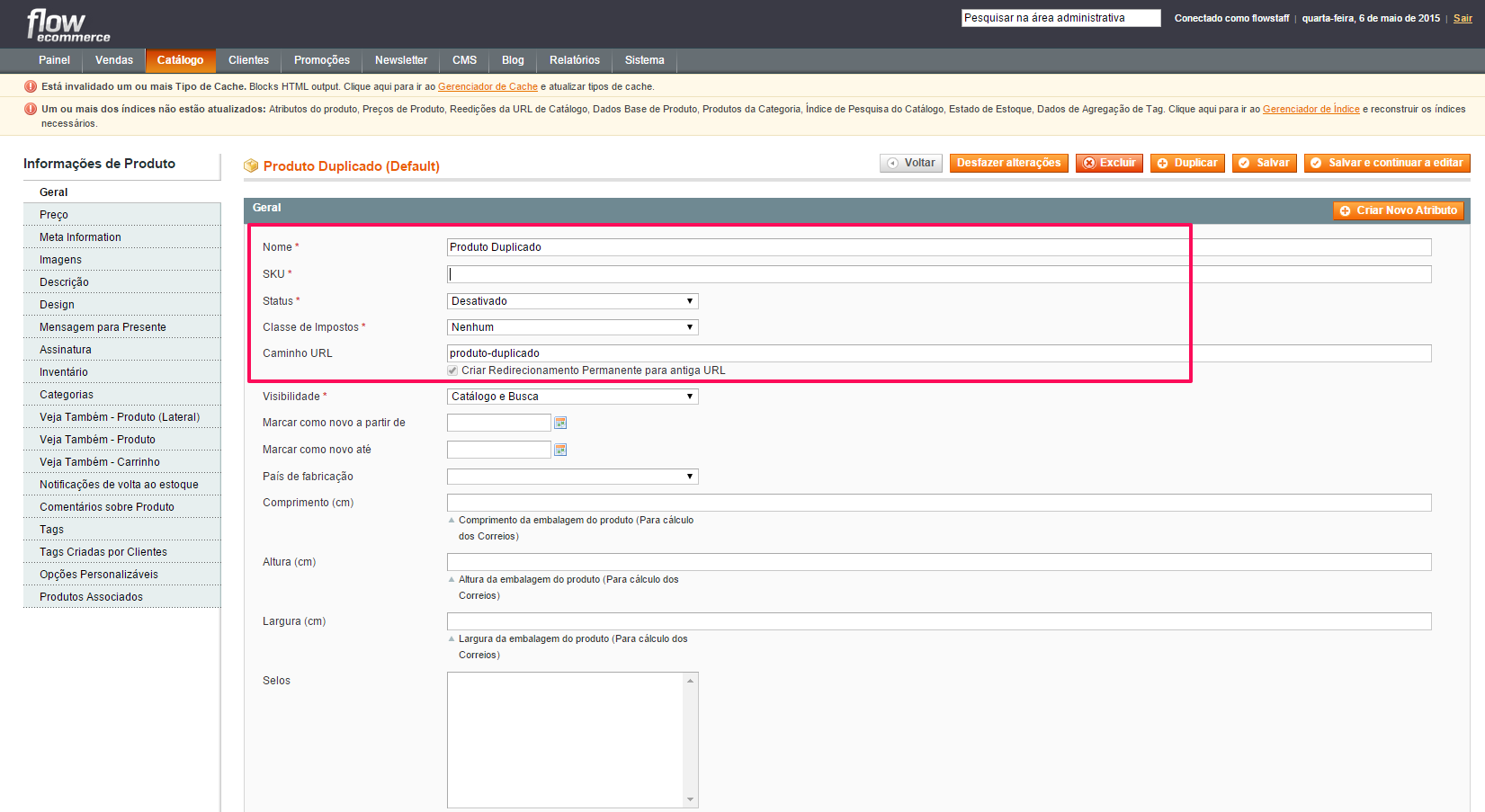The width and height of the screenshot is (1485, 812).
Task: Select Veja Também - Carrinho tab
Action: click(x=121, y=462)
